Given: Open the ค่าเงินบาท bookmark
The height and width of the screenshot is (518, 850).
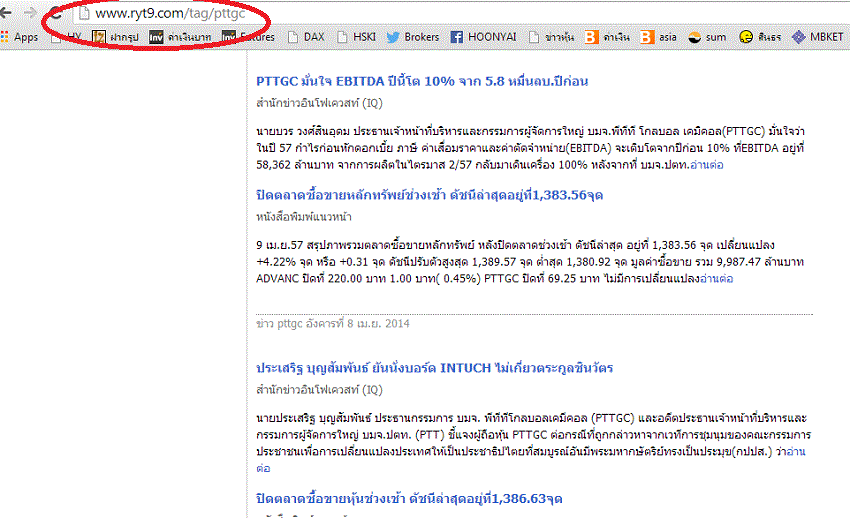Looking at the screenshot, I should (x=180, y=37).
